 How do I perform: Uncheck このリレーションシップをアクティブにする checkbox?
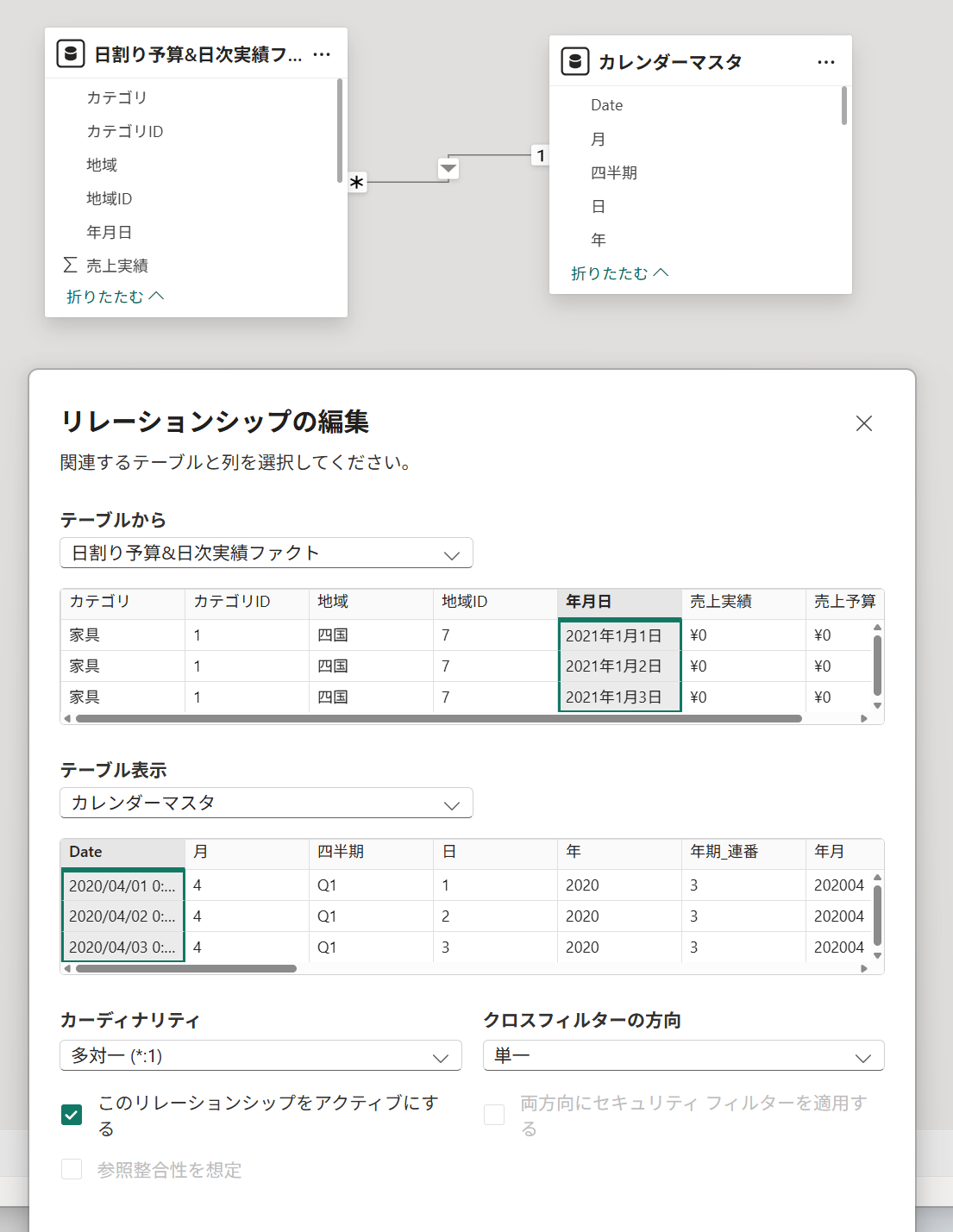(x=72, y=1115)
